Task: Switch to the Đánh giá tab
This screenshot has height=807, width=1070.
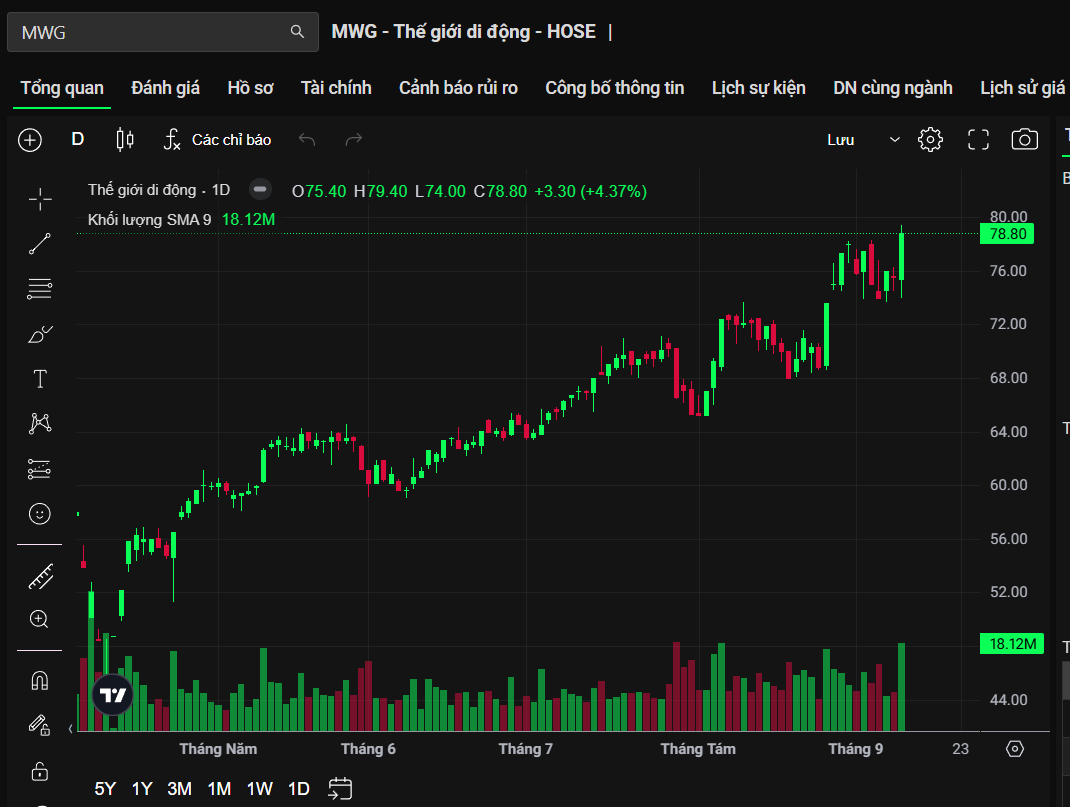Action: pyautogui.click(x=165, y=88)
